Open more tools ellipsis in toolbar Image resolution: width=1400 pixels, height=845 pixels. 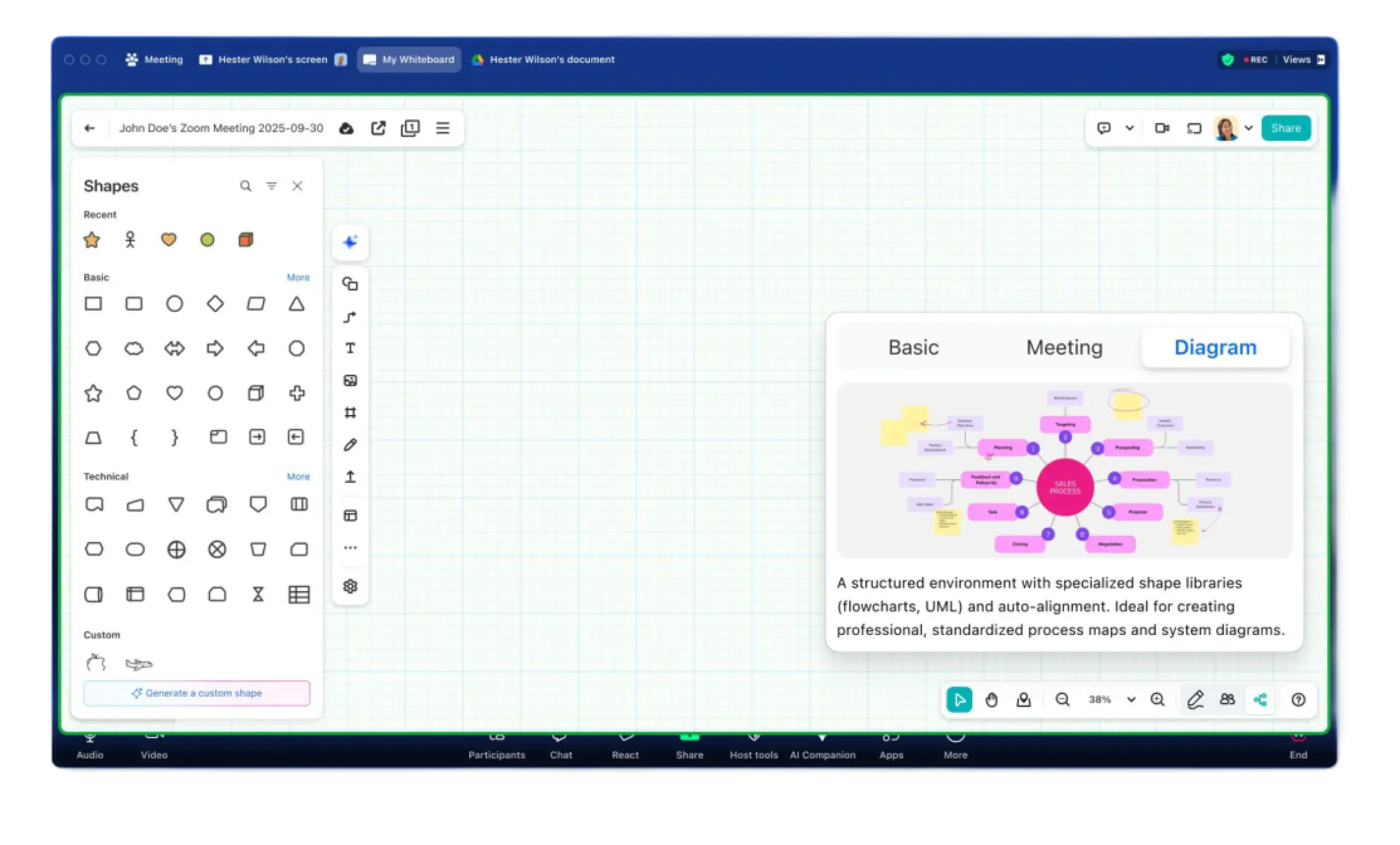pos(350,547)
